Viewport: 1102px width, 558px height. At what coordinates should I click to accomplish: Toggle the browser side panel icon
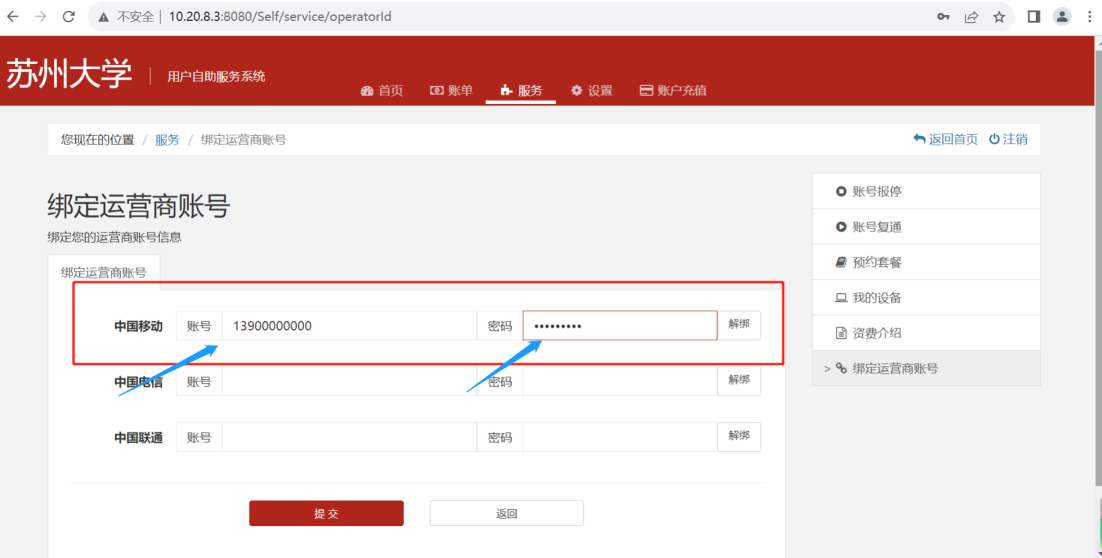pos(1034,17)
